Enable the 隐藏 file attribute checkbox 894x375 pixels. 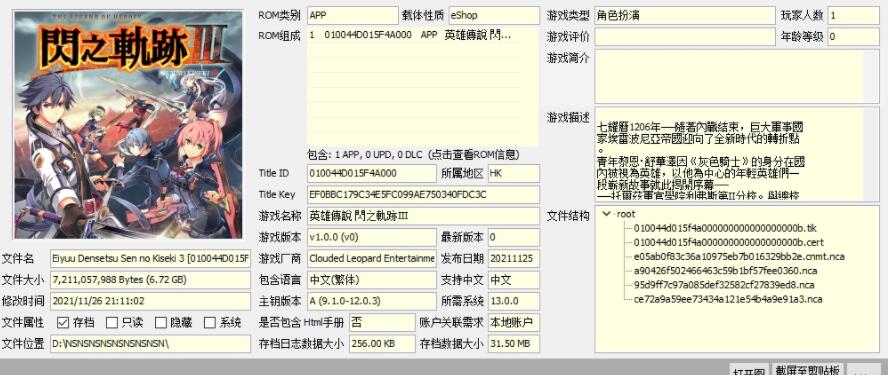pyautogui.click(x=161, y=323)
